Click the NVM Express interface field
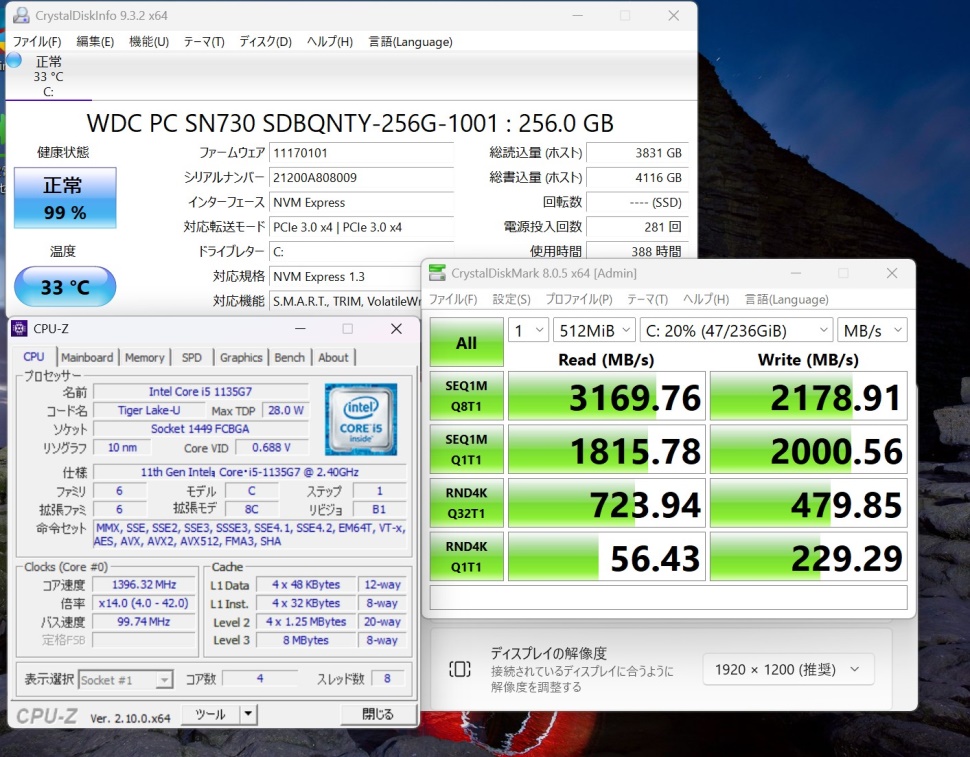This screenshot has width=970, height=757. [x=361, y=202]
